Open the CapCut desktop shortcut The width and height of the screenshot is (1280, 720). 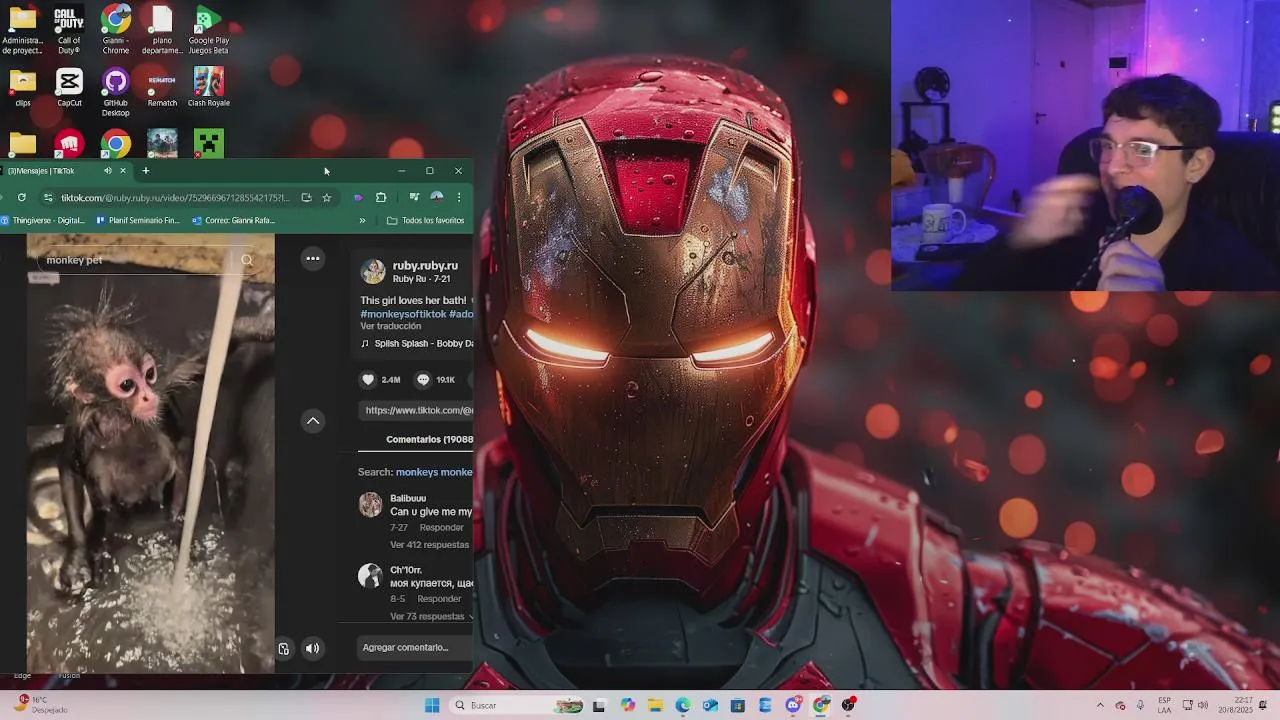point(69,88)
